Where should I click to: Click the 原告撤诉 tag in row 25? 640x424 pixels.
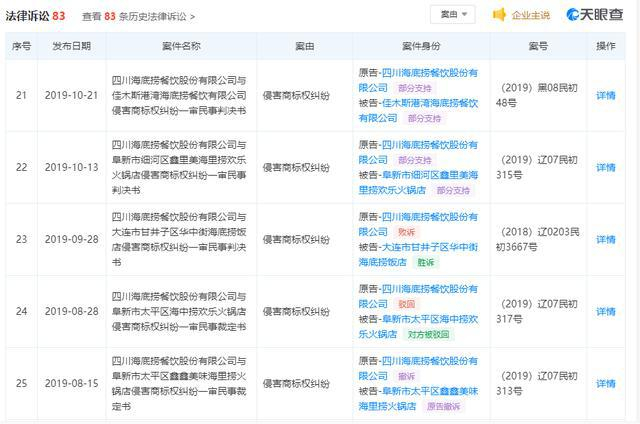(443, 406)
